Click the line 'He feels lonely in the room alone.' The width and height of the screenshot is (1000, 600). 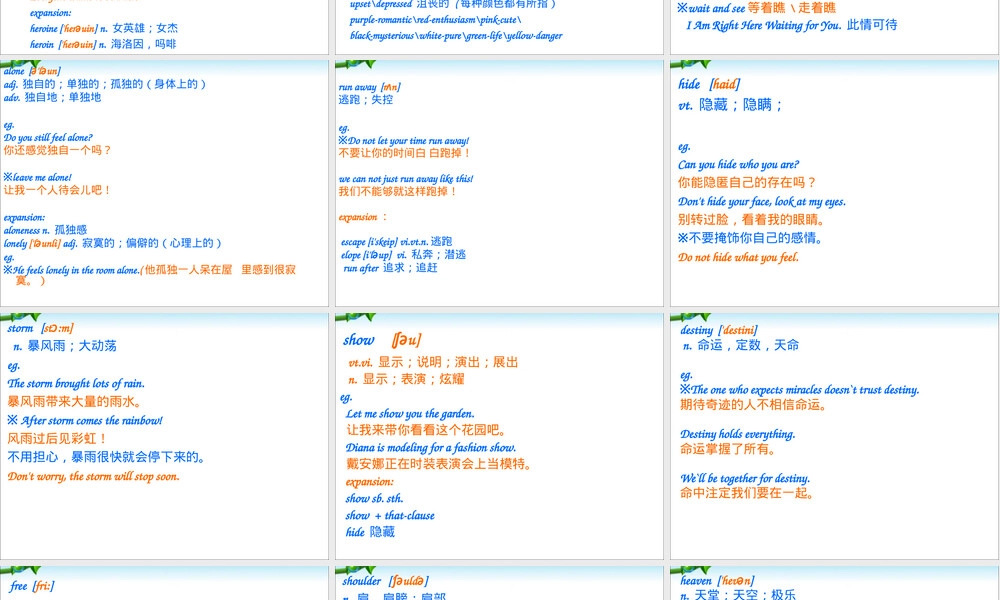pyautogui.click(x=76, y=270)
